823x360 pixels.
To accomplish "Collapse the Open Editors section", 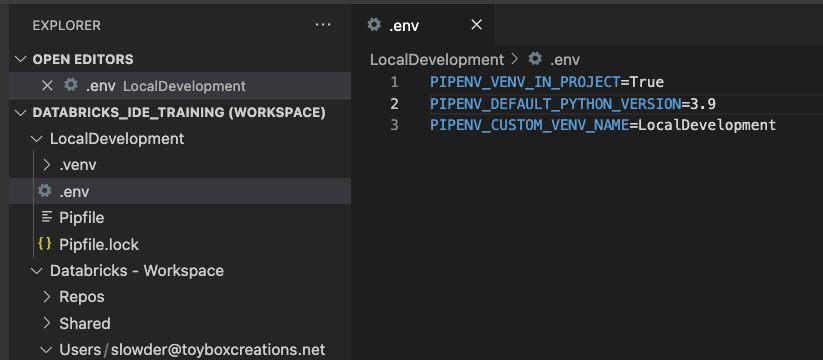I will point(21,59).
